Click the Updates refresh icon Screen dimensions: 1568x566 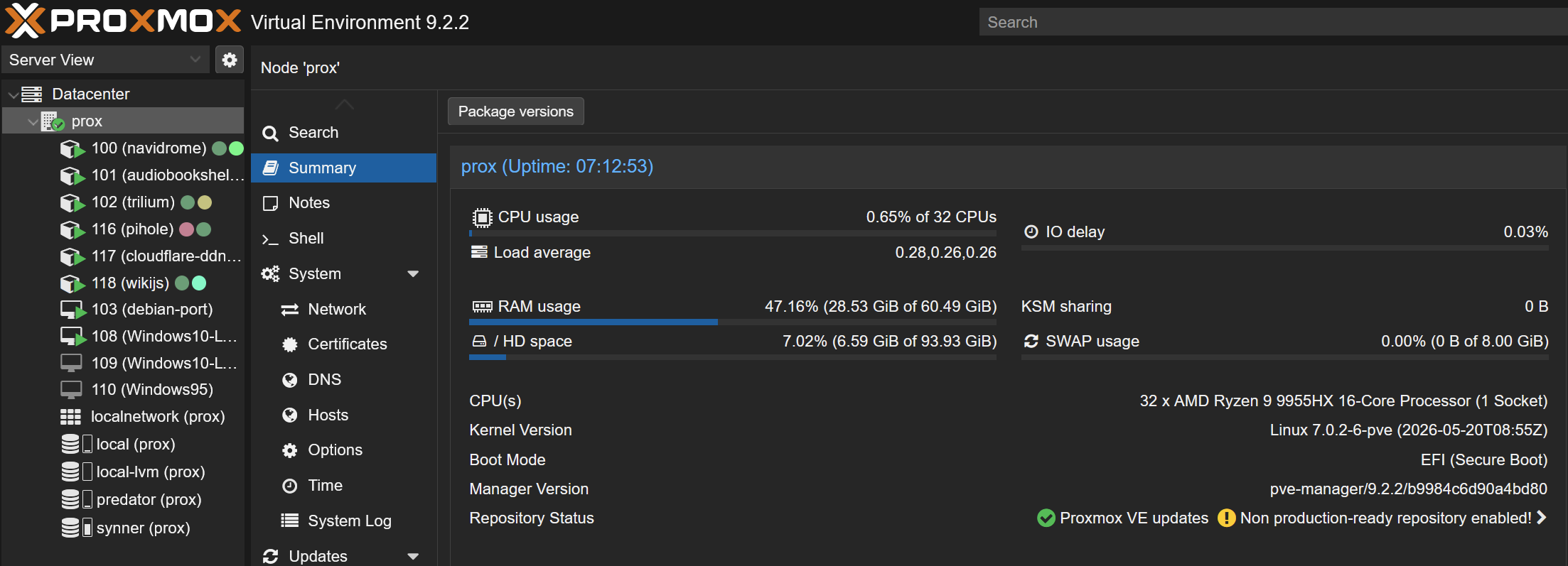270,556
